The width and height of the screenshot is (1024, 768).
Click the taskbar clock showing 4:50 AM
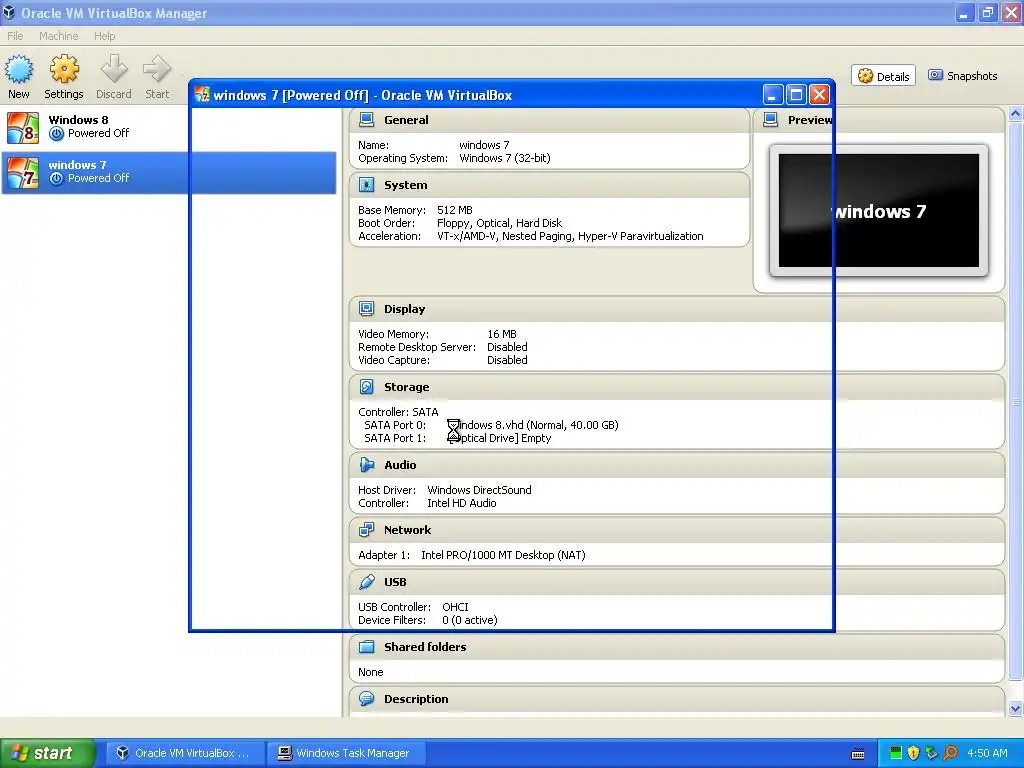(987, 753)
